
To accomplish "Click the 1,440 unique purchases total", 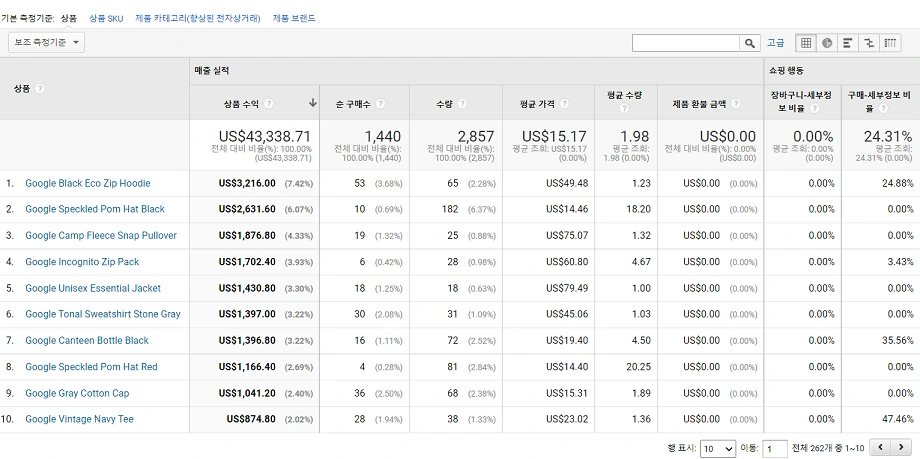I will pos(383,137).
